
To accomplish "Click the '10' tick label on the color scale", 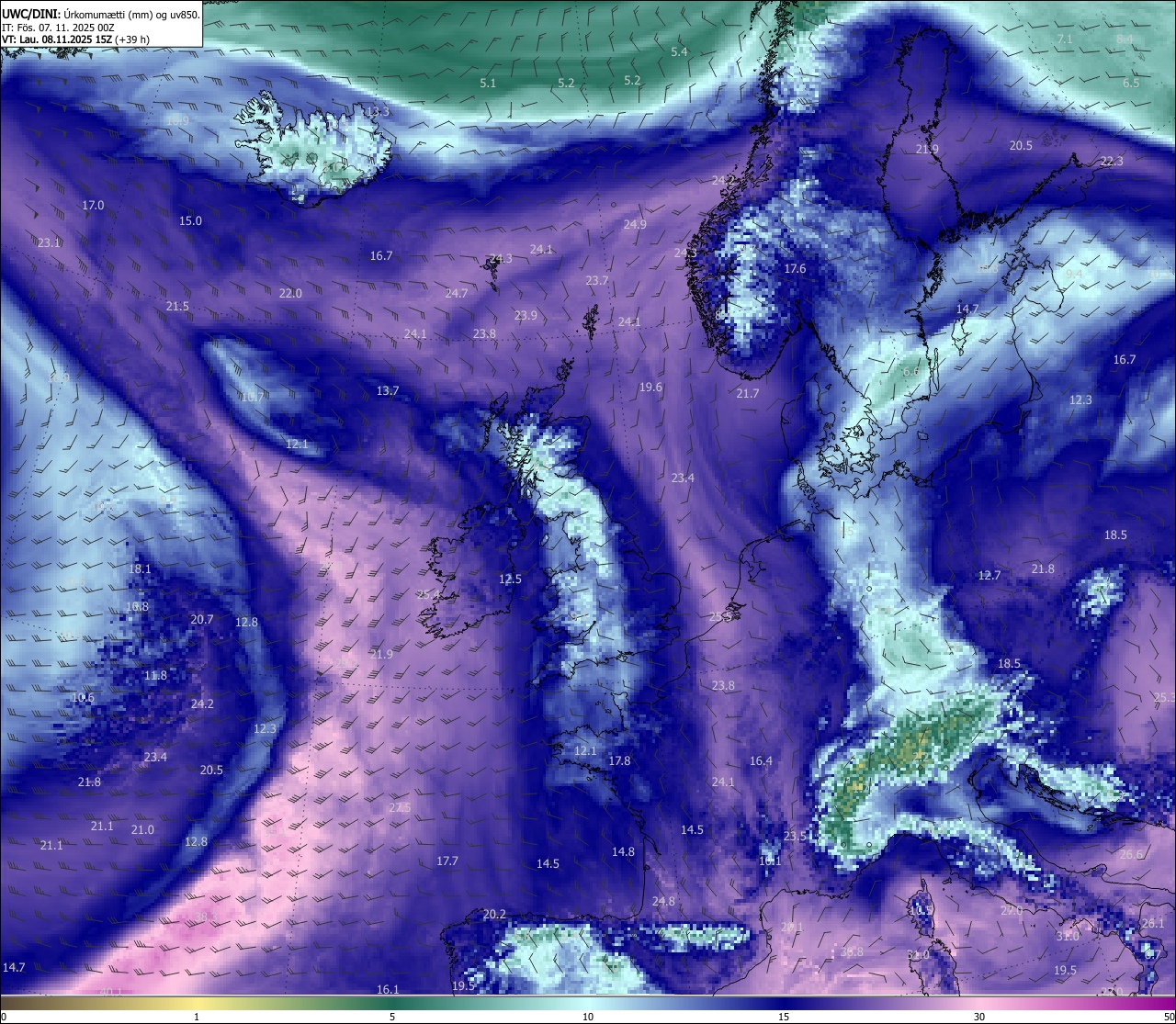I will tap(588, 1017).
